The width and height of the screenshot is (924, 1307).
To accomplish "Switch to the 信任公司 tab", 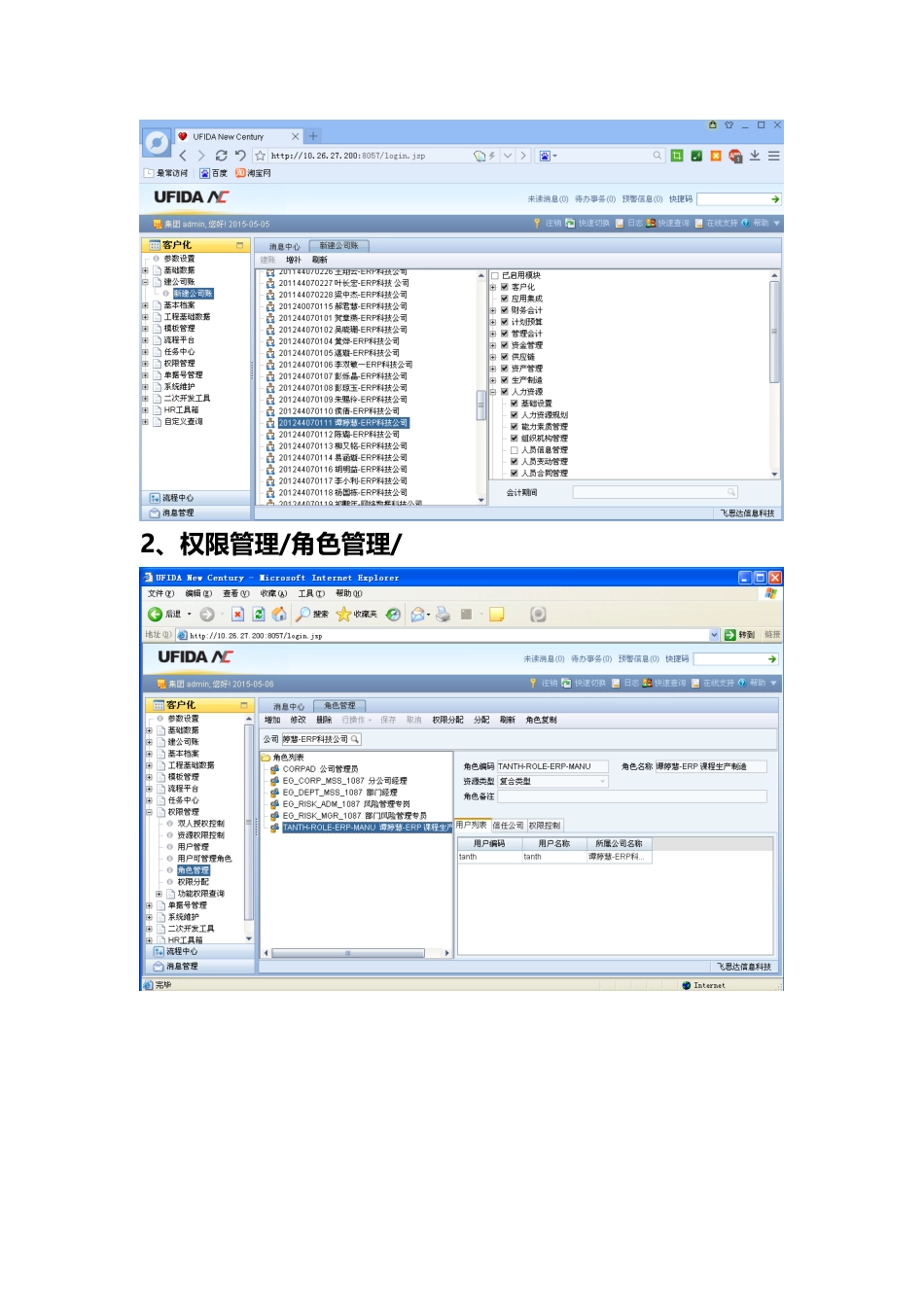I will pos(508,827).
